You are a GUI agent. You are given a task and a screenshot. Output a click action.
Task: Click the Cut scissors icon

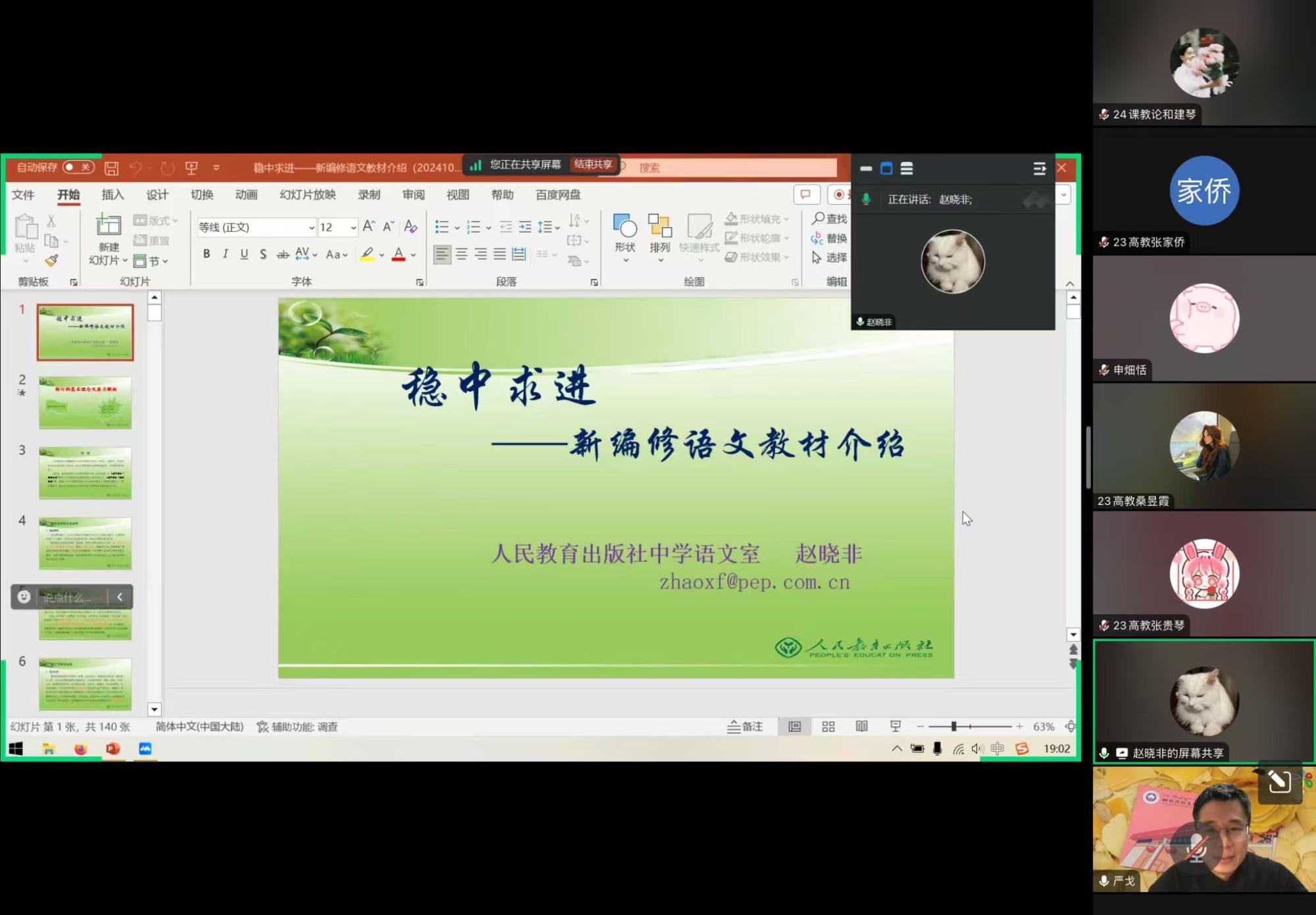pyautogui.click(x=51, y=221)
